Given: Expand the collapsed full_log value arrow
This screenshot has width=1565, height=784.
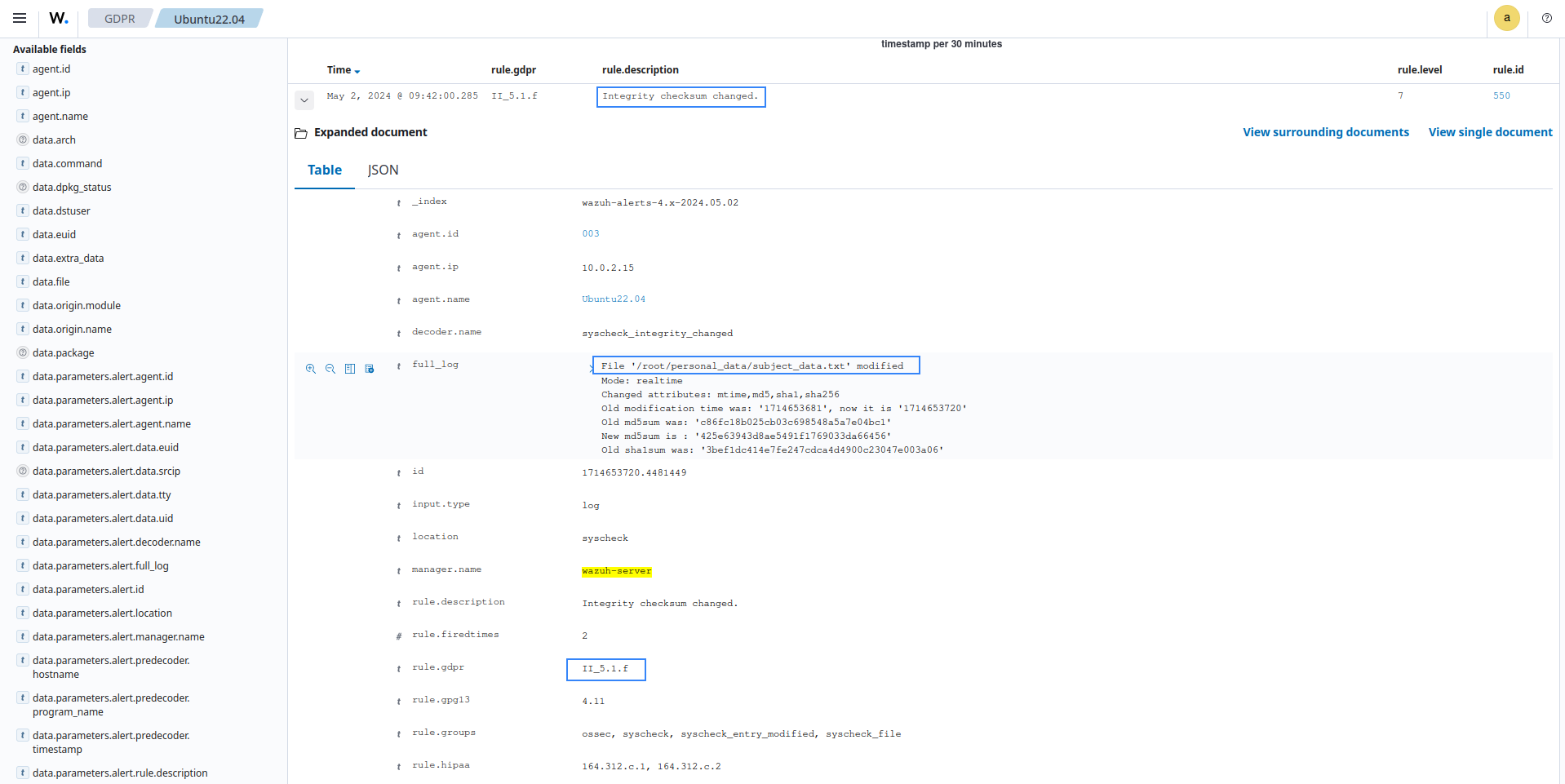Looking at the screenshot, I should (591, 369).
